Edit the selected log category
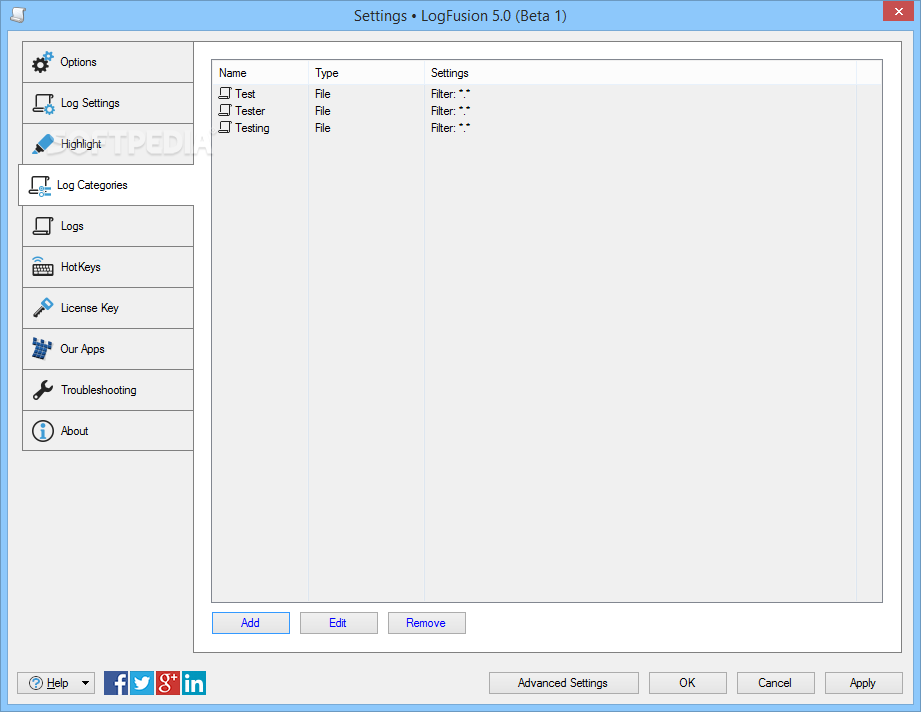921x712 pixels. (339, 623)
